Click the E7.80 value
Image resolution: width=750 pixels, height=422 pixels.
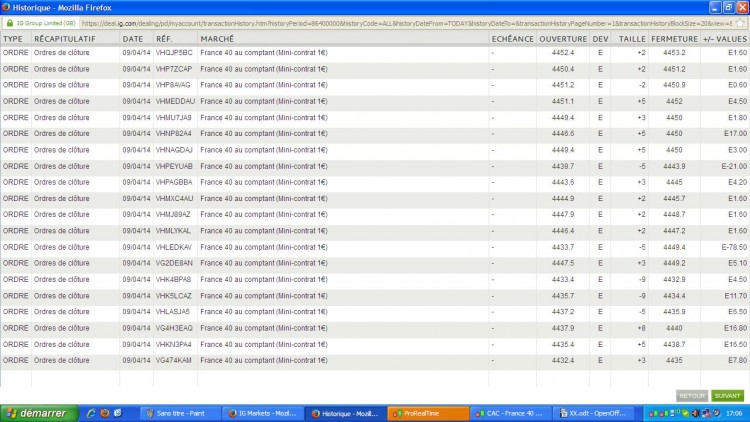[737, 360]
